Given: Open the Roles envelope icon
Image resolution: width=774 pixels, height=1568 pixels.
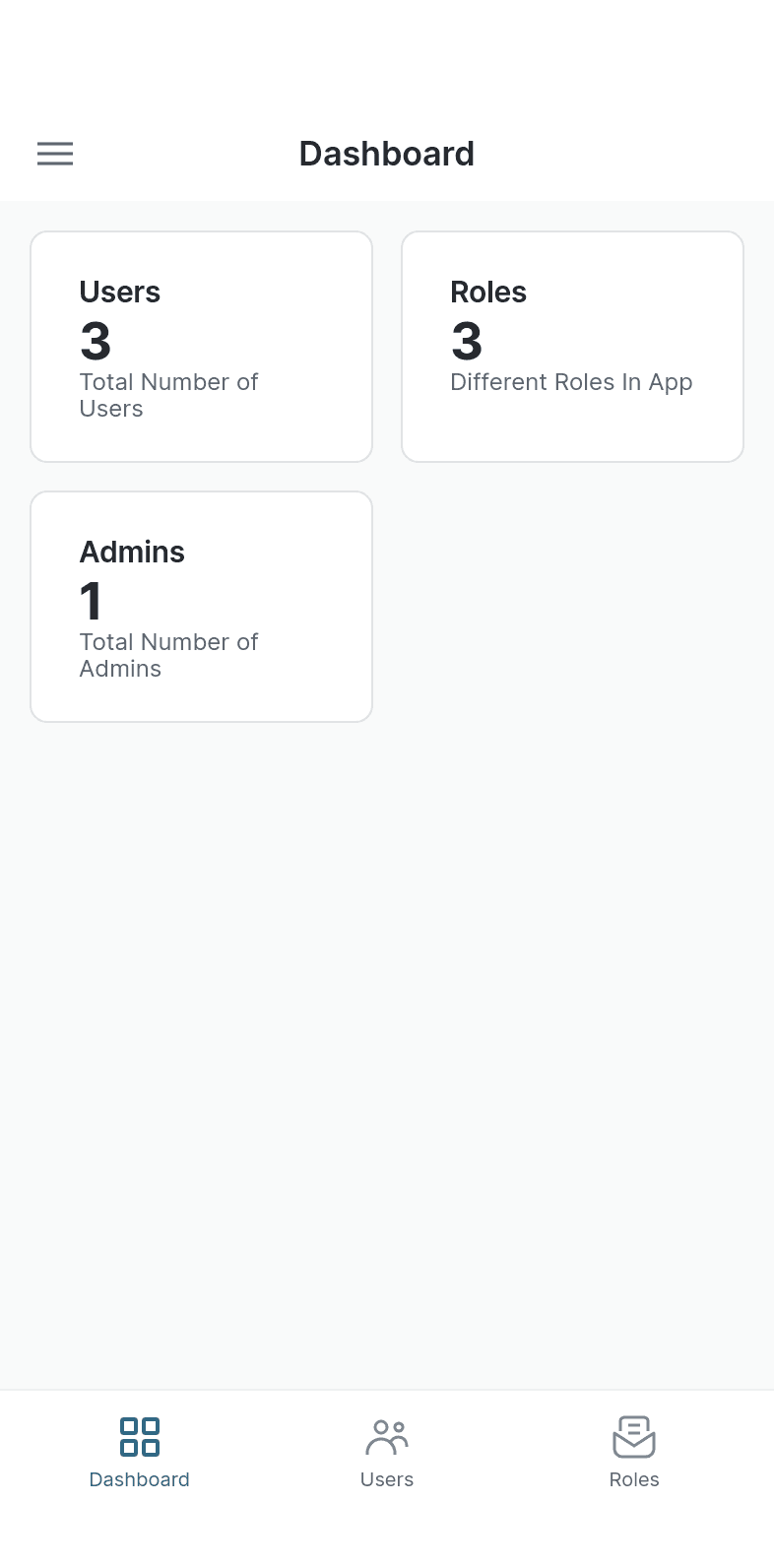Looking at the screenshot, I should 634,1437.
